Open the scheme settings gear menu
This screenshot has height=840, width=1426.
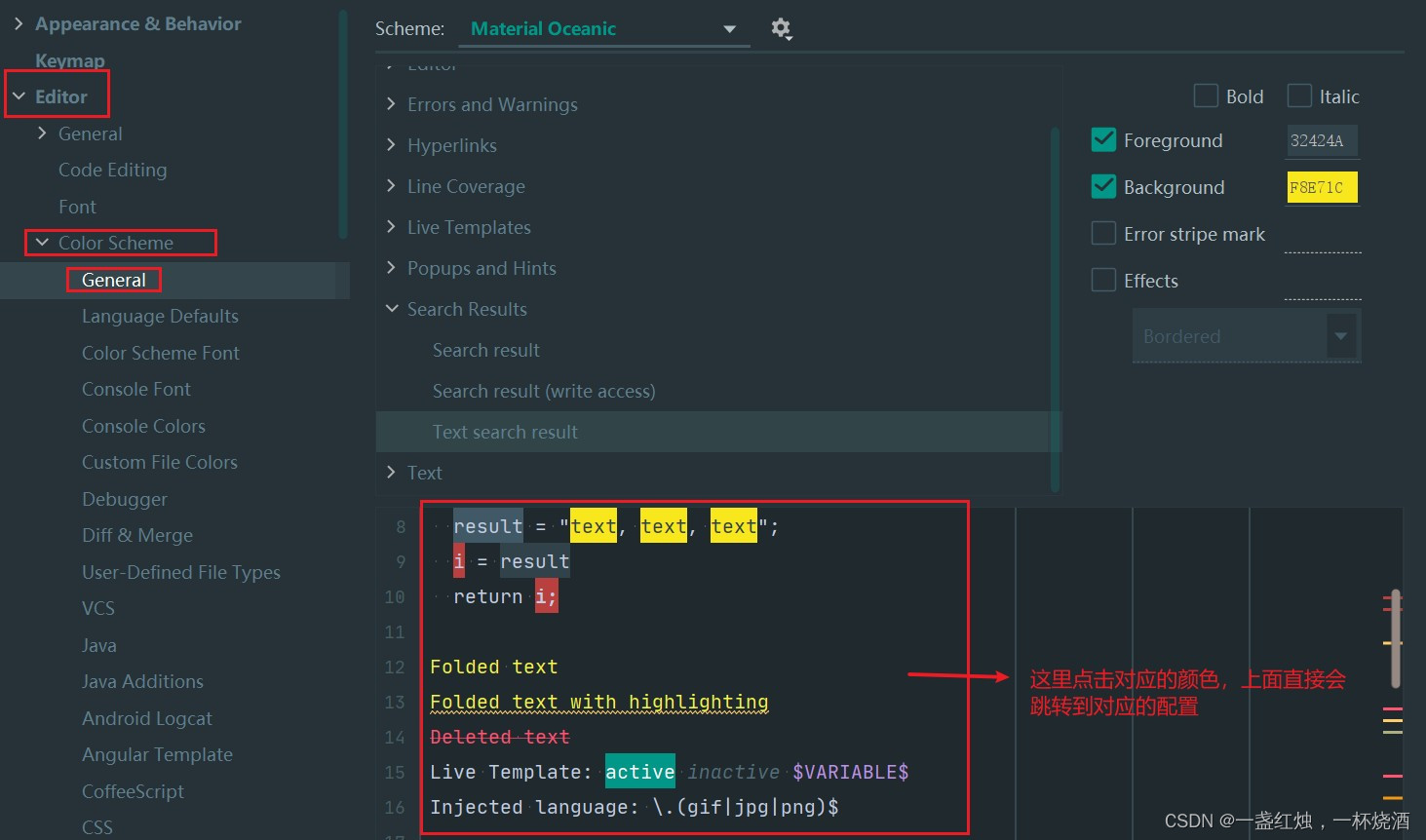782,29
